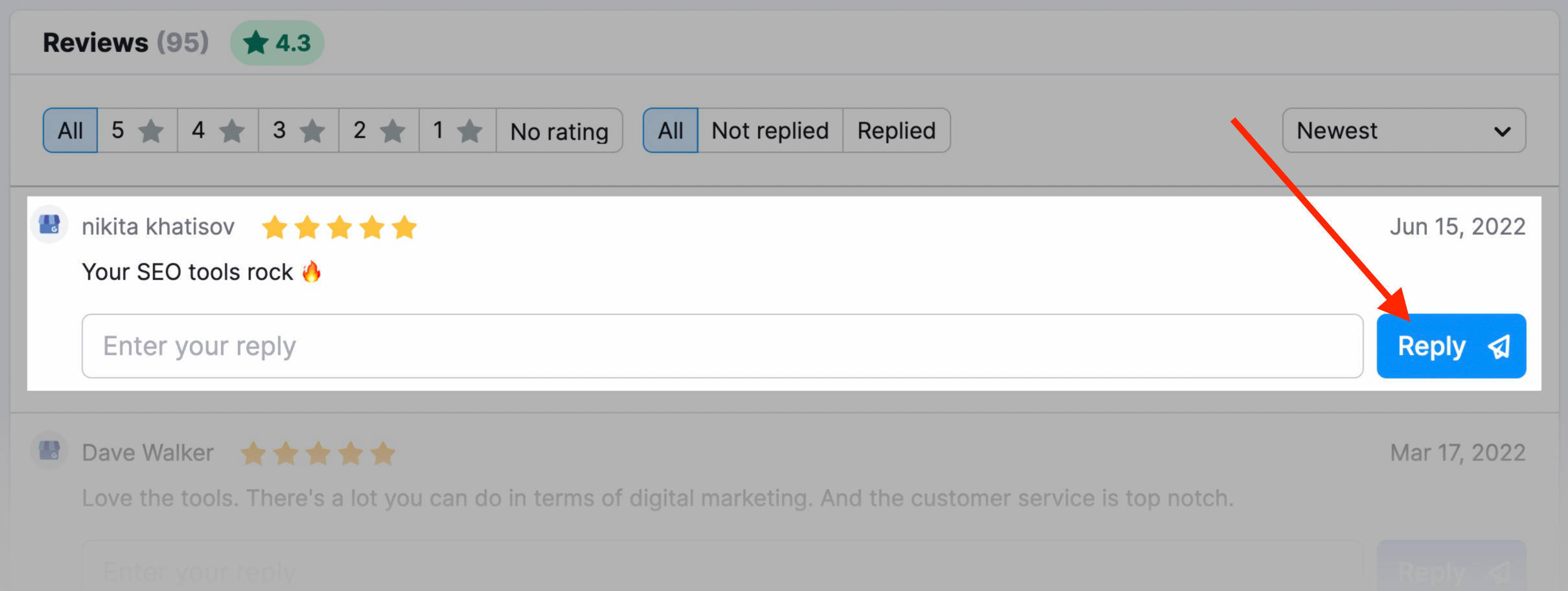1568x591 pixels.
Task: Click the paper plane icon on Reply button
Action: coord(1499,347)
